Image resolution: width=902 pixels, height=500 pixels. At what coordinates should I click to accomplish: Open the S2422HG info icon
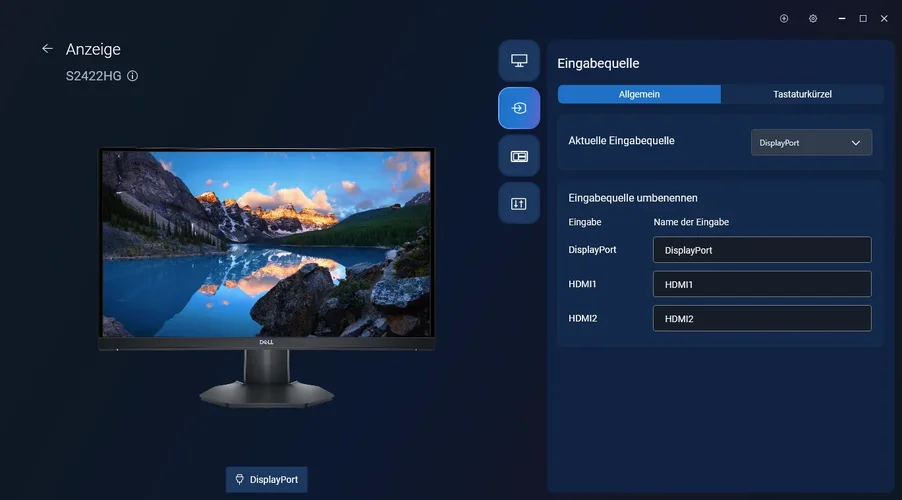(132, 76)
